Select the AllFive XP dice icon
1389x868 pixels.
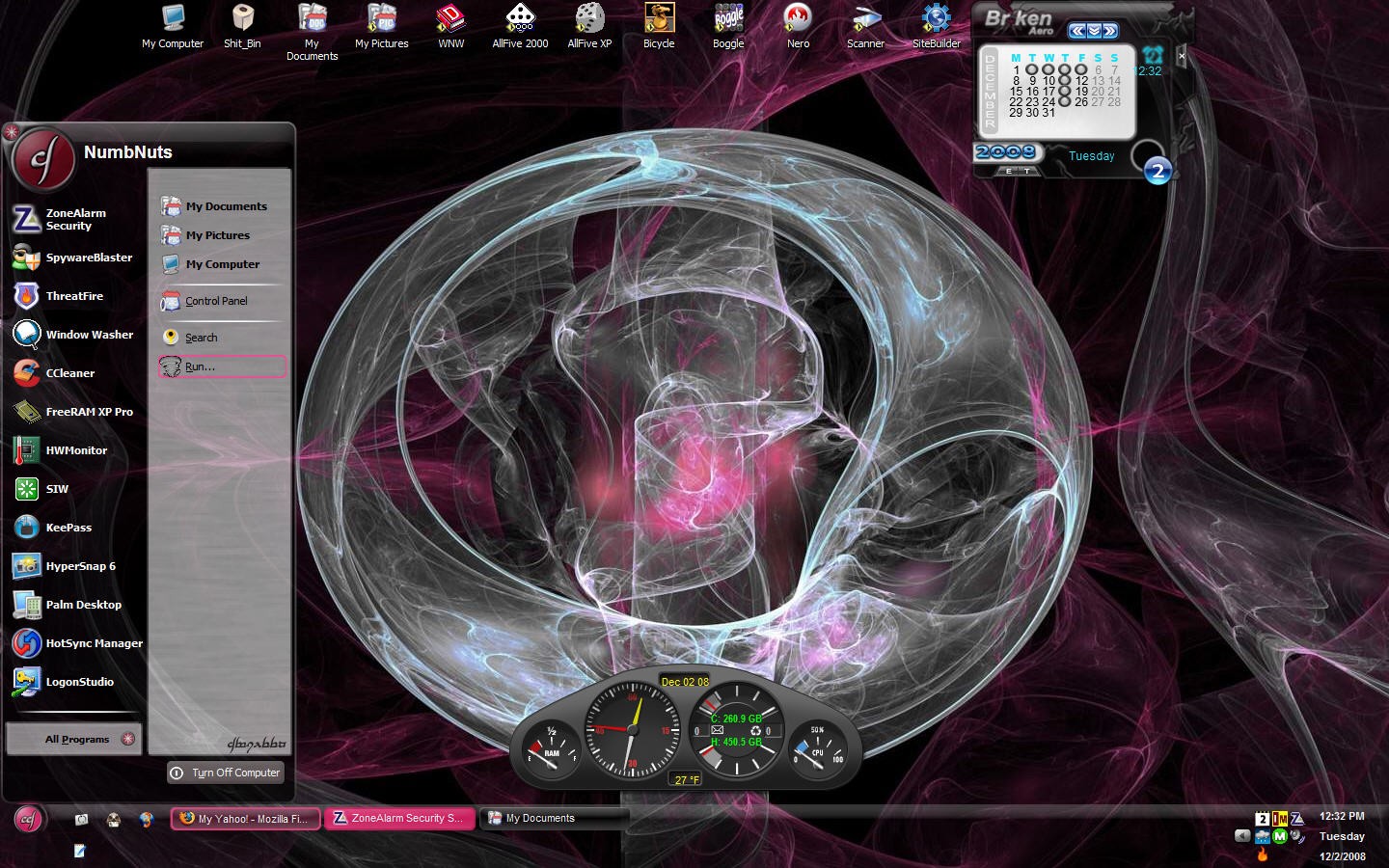click(589, 26)
